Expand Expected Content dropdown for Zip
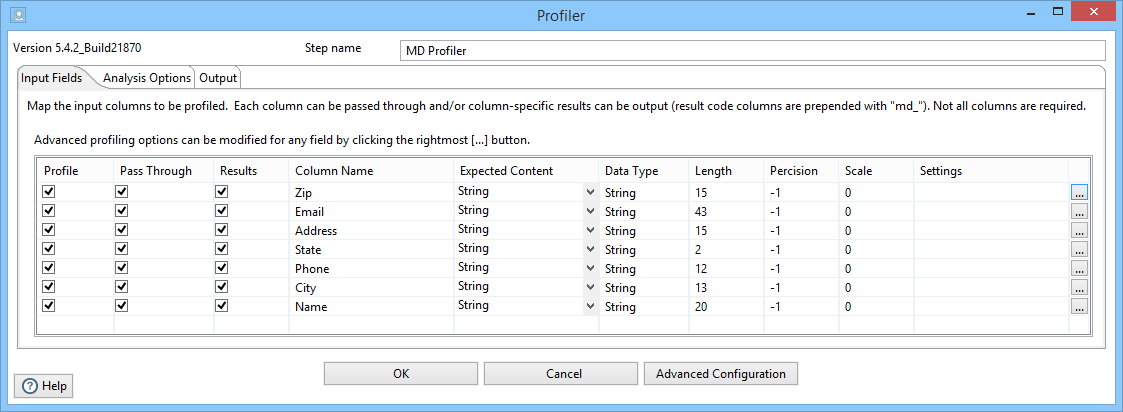The image size is (1123, 412). point(590,192)
